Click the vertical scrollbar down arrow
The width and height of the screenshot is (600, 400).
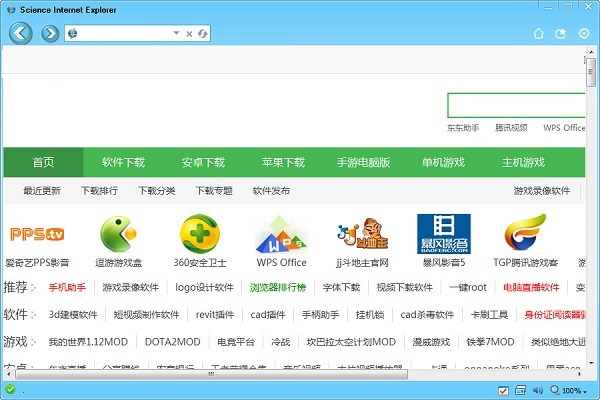click(591, 362)
